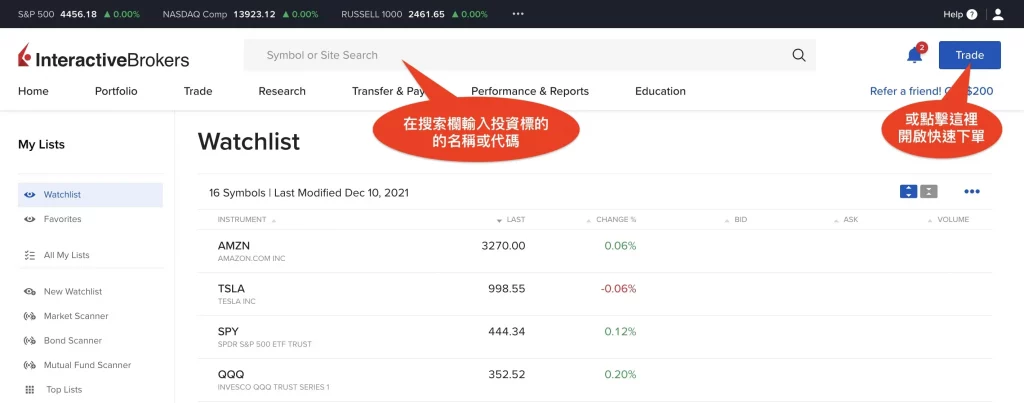The image size is (1024, 403).
Task: Click the Market Scanner radar icon
Action: [29, 316]
